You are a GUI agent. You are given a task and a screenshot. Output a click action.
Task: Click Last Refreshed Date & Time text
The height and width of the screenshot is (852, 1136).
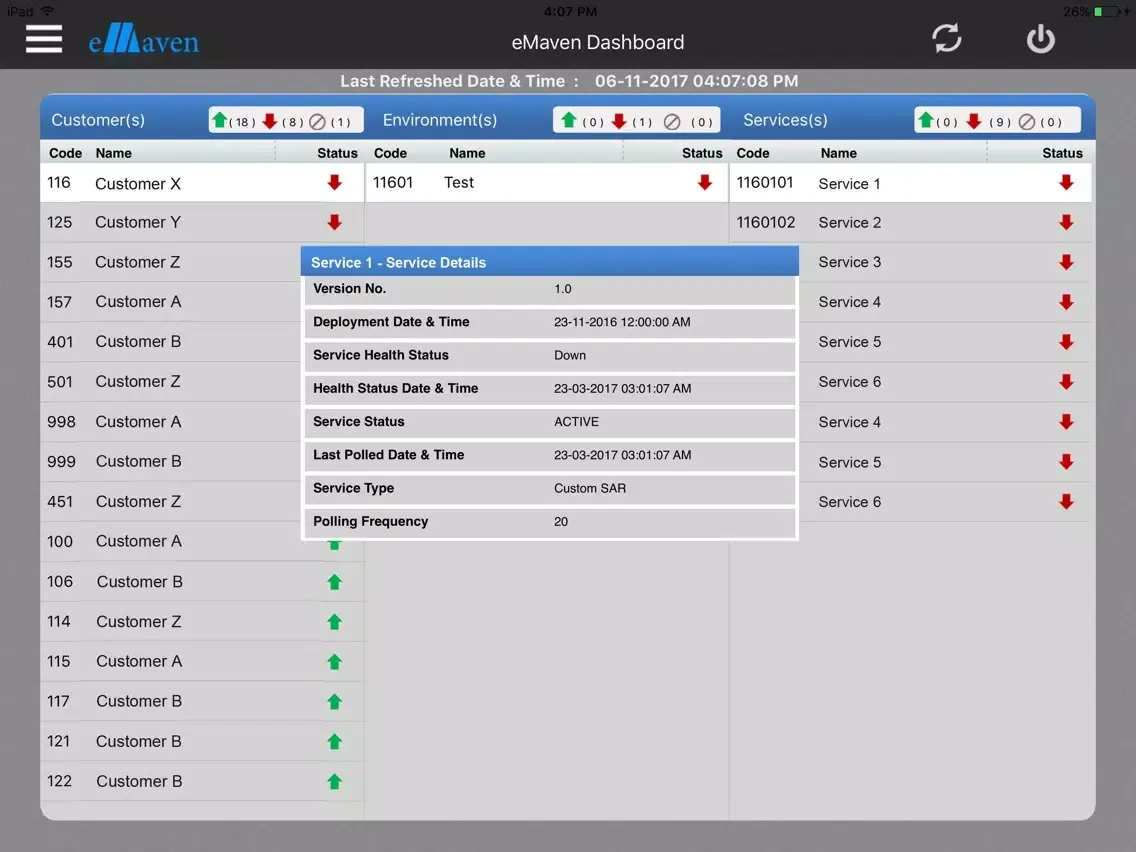[x=569, y=81]
